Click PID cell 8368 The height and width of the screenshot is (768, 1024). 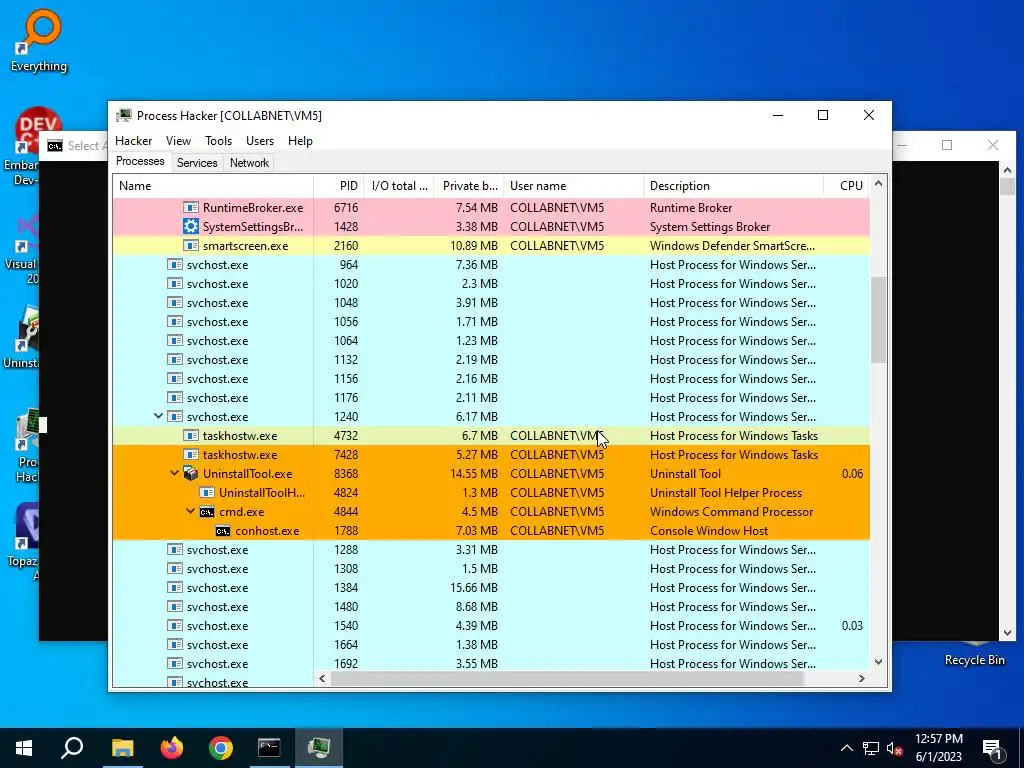point(346,473)
